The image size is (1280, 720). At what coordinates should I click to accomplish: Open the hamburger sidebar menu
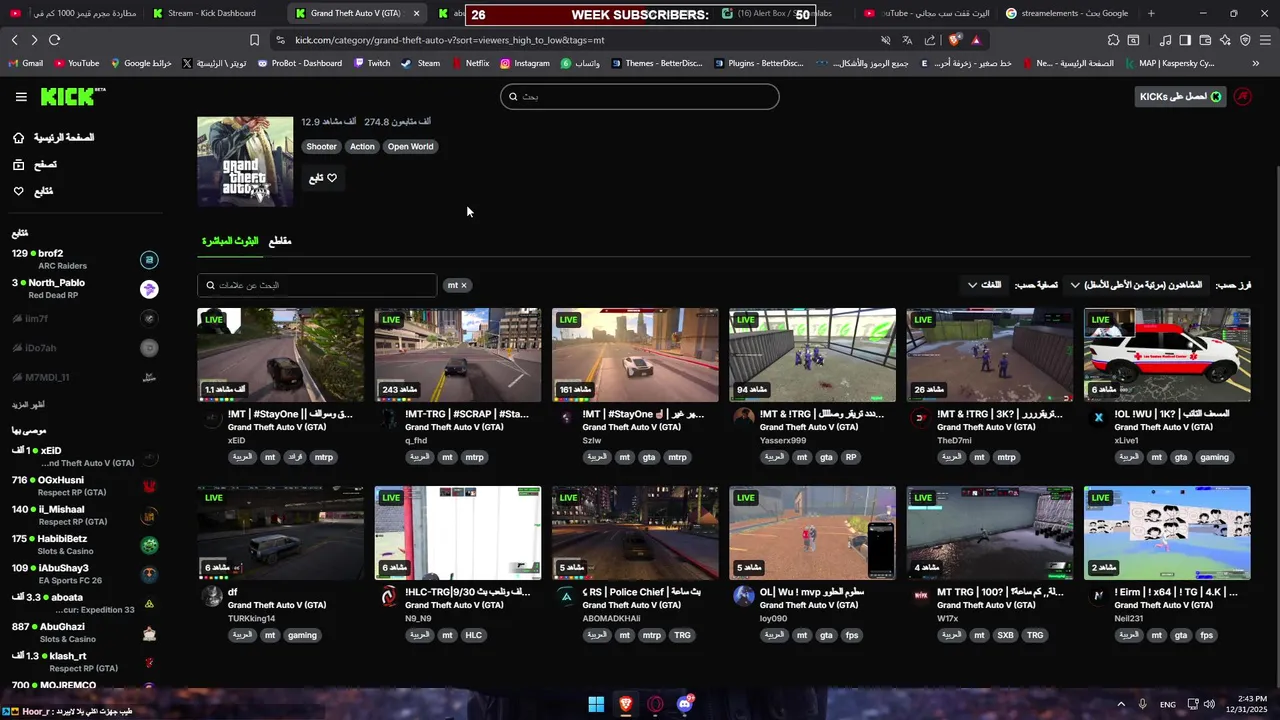click(x=21, y=97)
